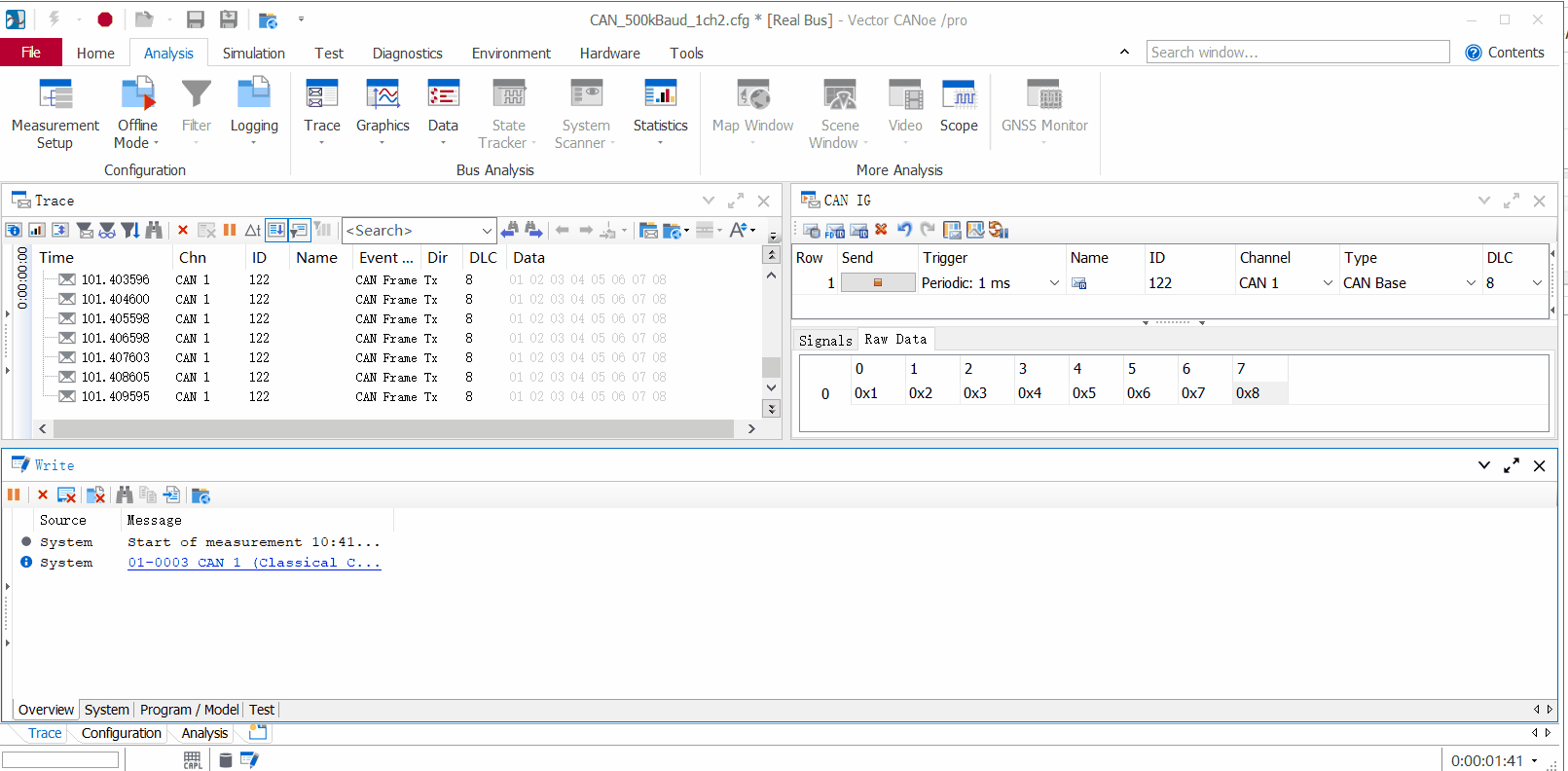
Task: Open the Trace window button in ribbon
Action: click(x=322, y=112)
